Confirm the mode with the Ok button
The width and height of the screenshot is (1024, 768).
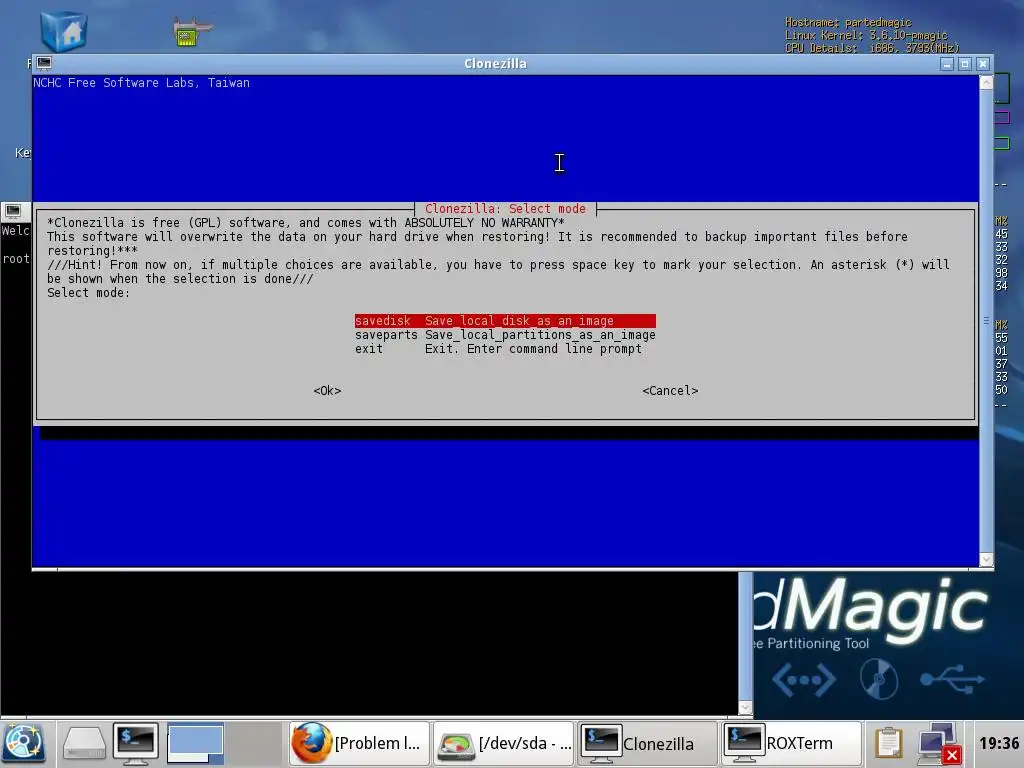(x=327, y=391)
